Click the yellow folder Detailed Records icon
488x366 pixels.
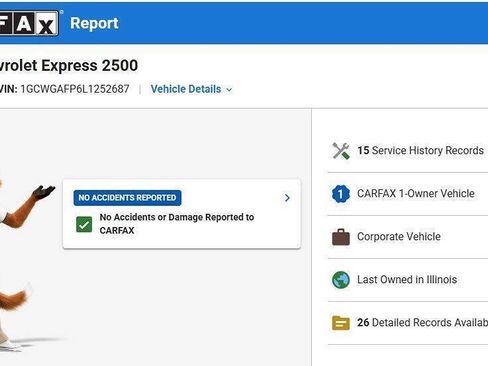[x=341, y=323]
